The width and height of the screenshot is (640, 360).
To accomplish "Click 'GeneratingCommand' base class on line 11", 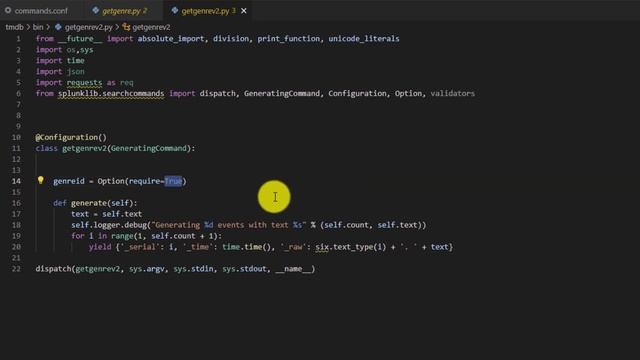I will coord(149,148).
